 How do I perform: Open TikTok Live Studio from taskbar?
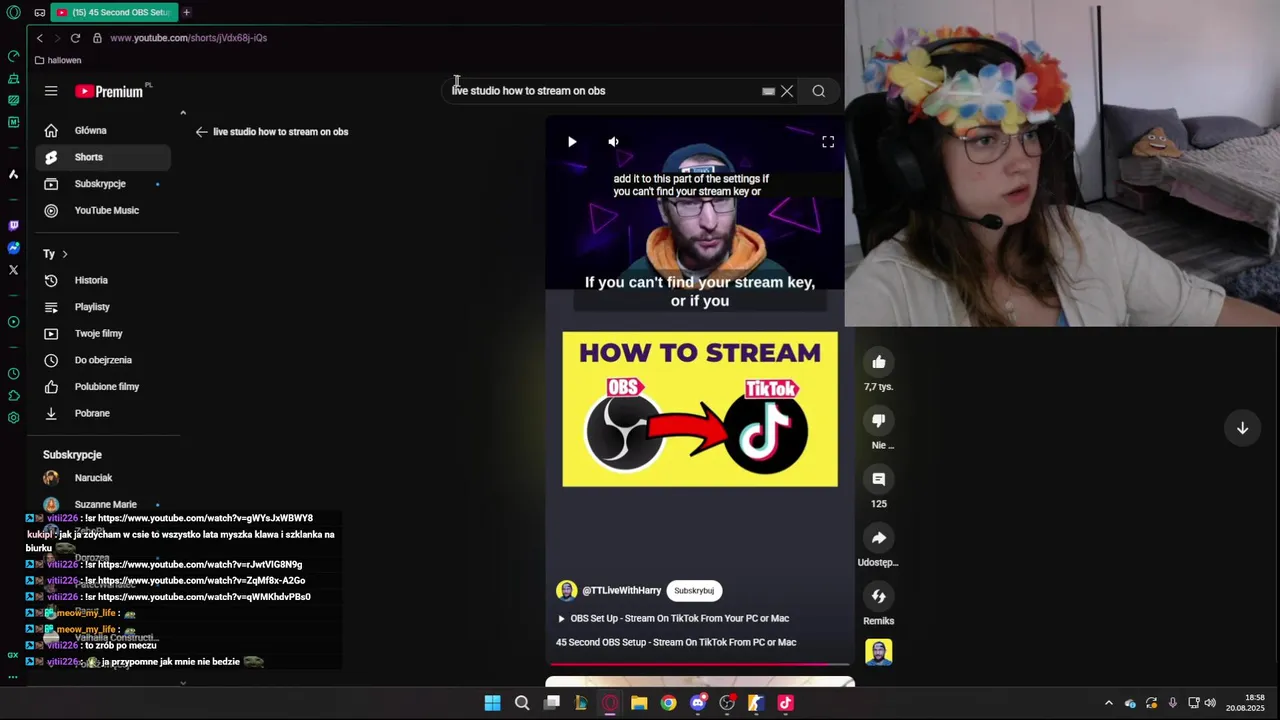pos(786,703)
